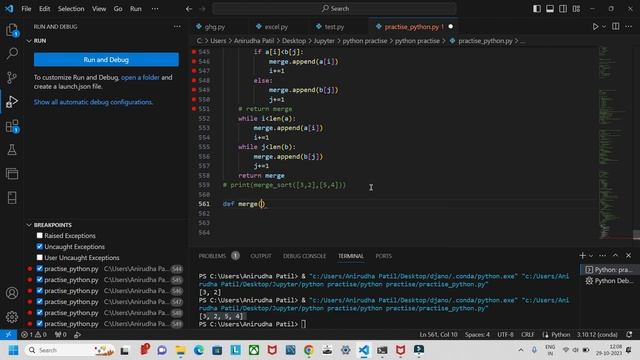Open Google Chrome from the taskbar

tap(309, 350)
